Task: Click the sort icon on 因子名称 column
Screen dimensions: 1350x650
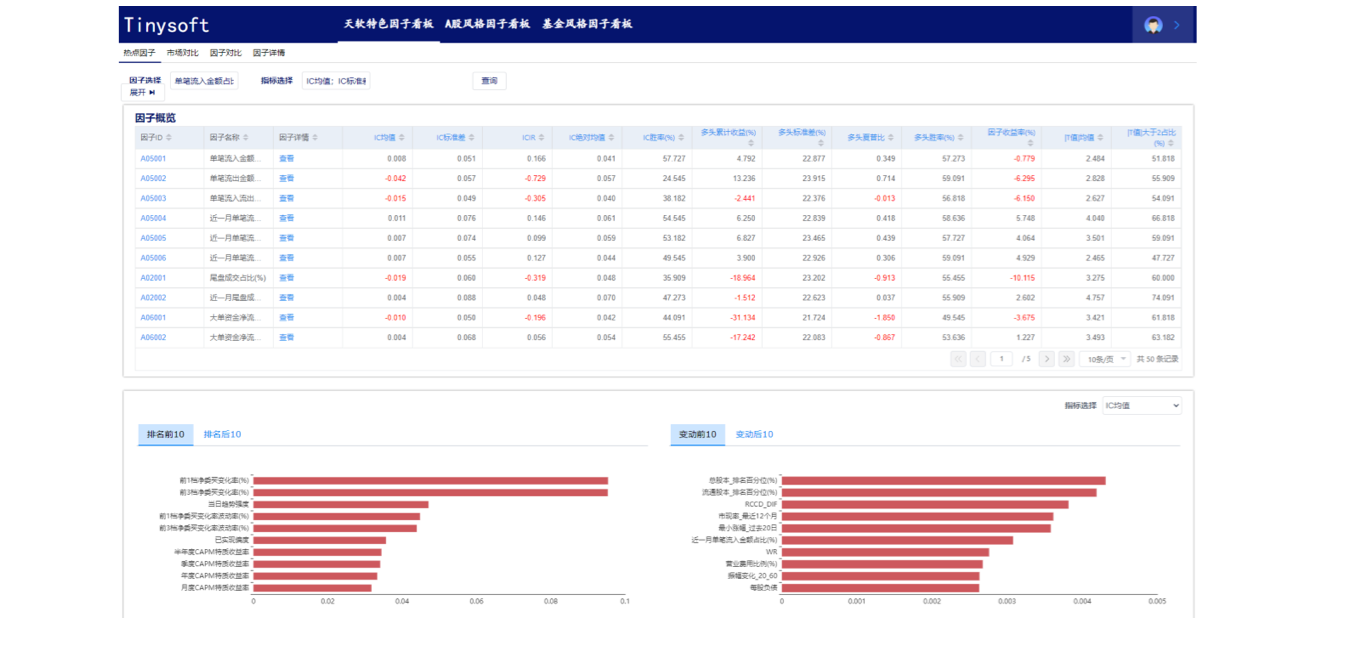Action: click(246, 138)
